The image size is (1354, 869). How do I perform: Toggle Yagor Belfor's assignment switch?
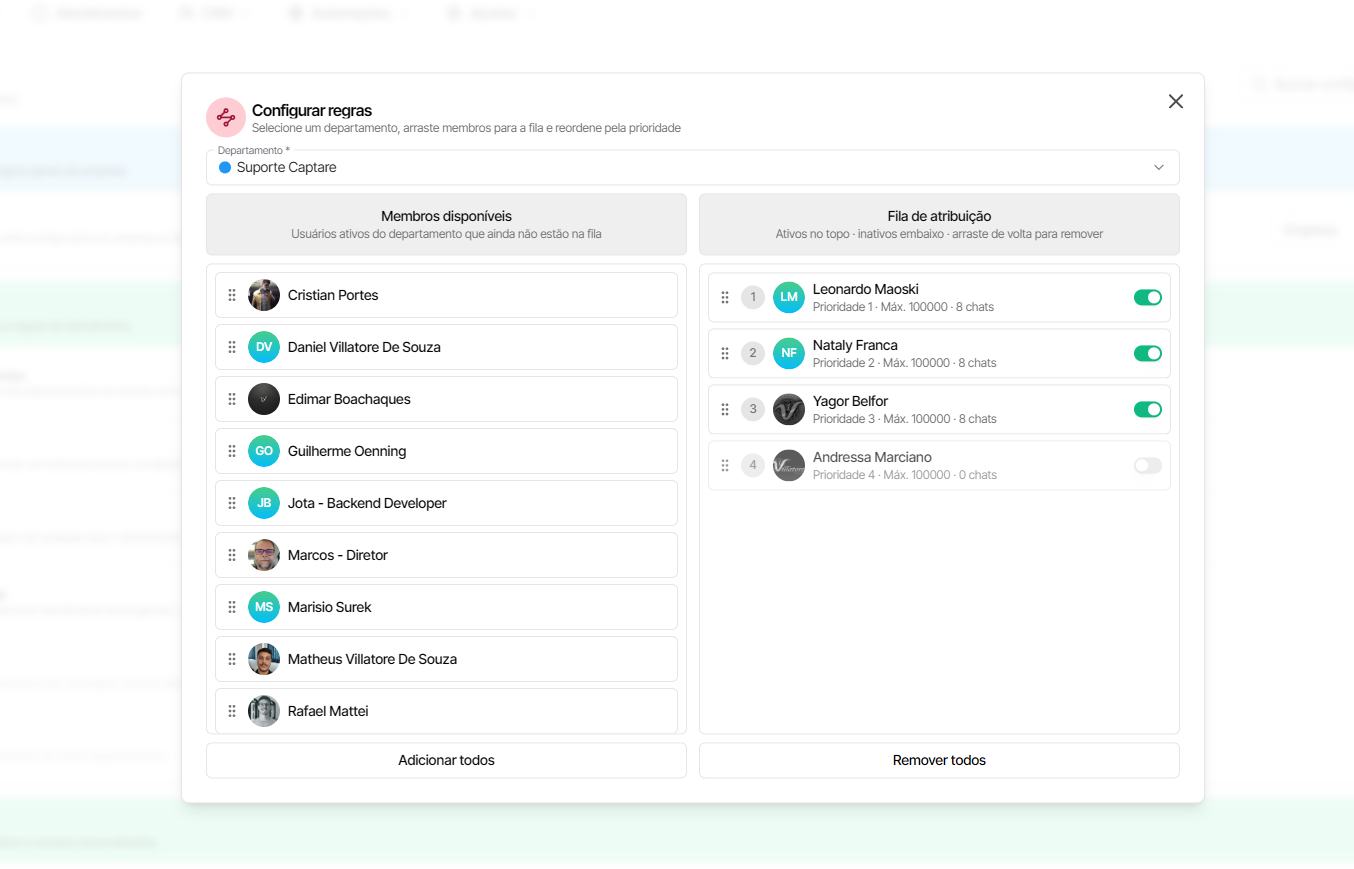click(1148, 409)
